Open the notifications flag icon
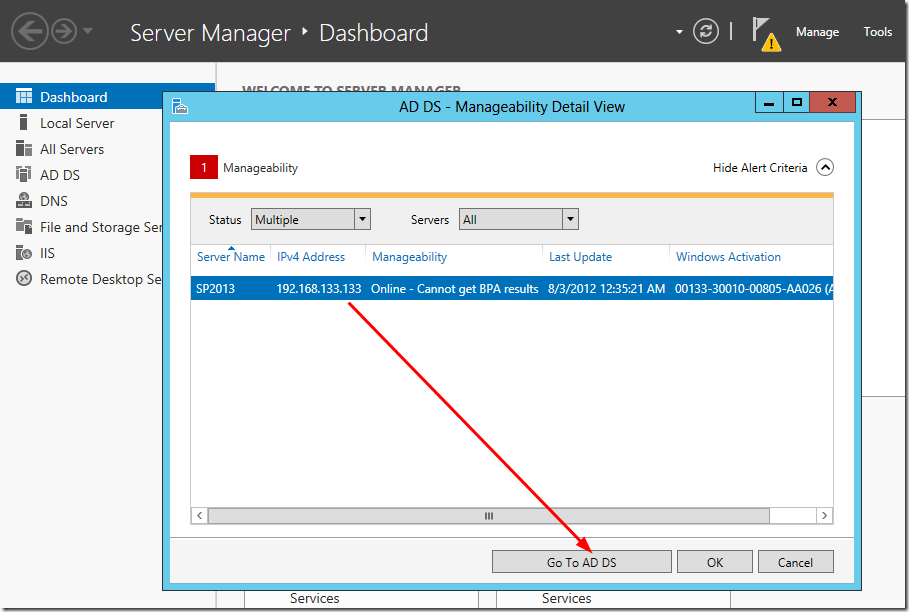 click(x=764, y=31)
